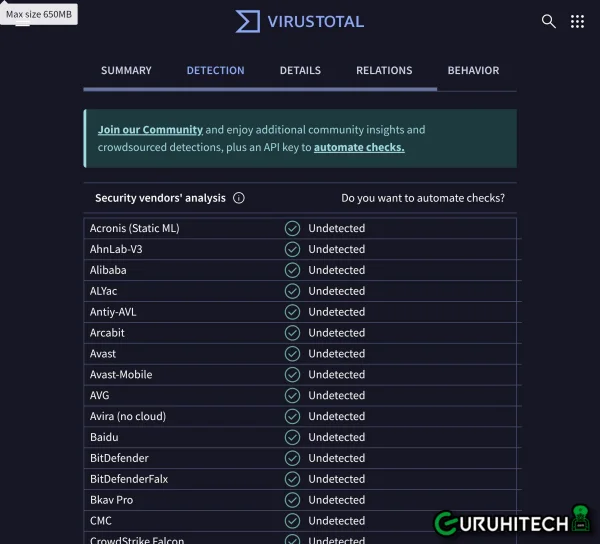Click the checkmark icon in Avira row

click(292, 416)
